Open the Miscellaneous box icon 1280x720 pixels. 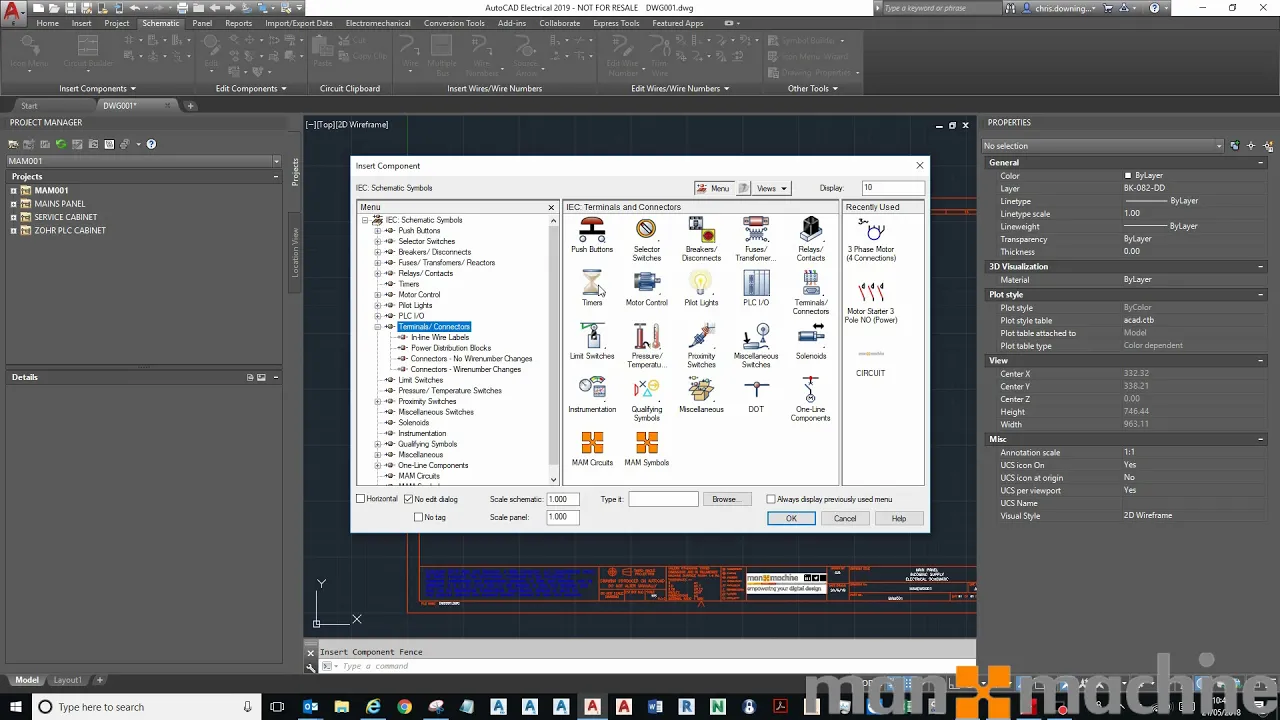[x=701, y=389]
